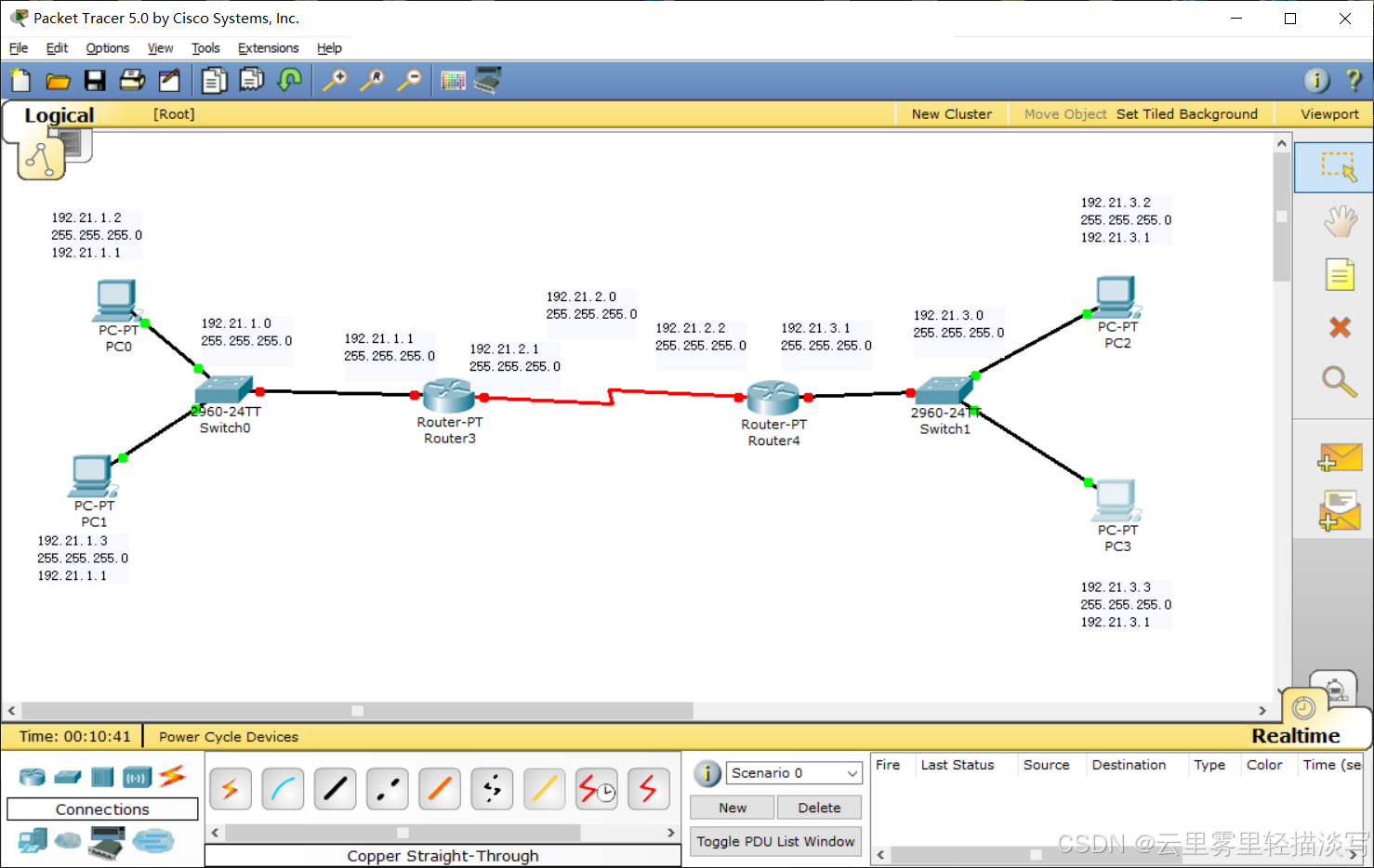Click the Copy toolbar icon
Image resolution: width=1374 pixels, height=868 pixels.
coord(215,81)
